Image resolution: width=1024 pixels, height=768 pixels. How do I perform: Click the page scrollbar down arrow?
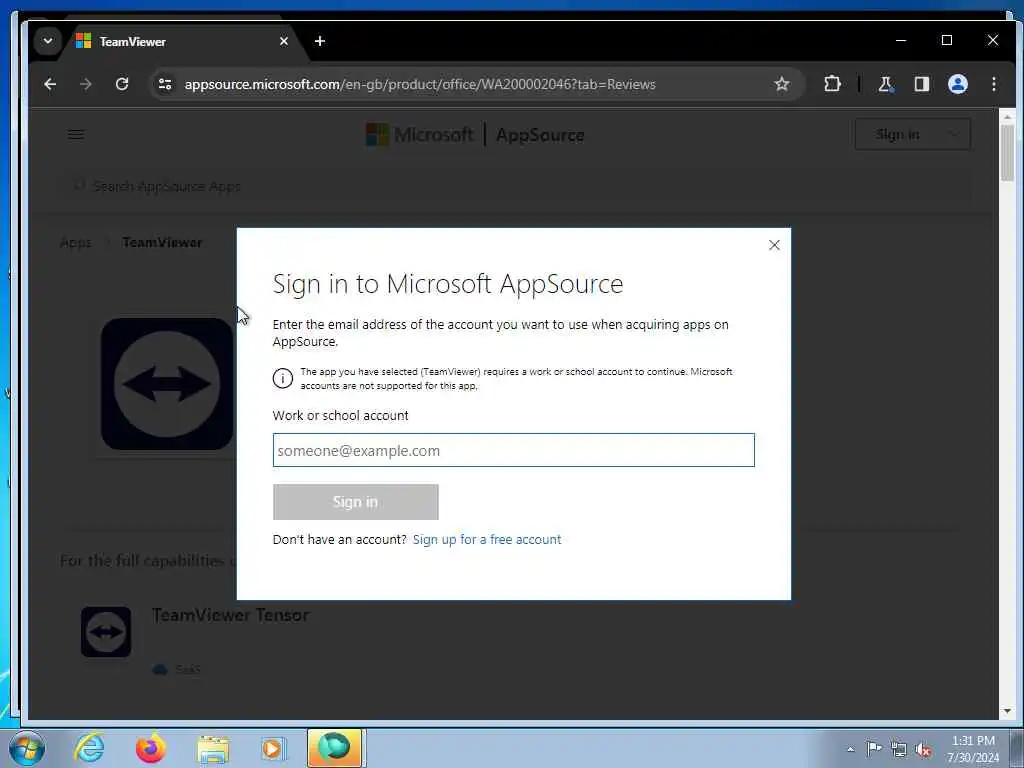[x=1007, y=711]
